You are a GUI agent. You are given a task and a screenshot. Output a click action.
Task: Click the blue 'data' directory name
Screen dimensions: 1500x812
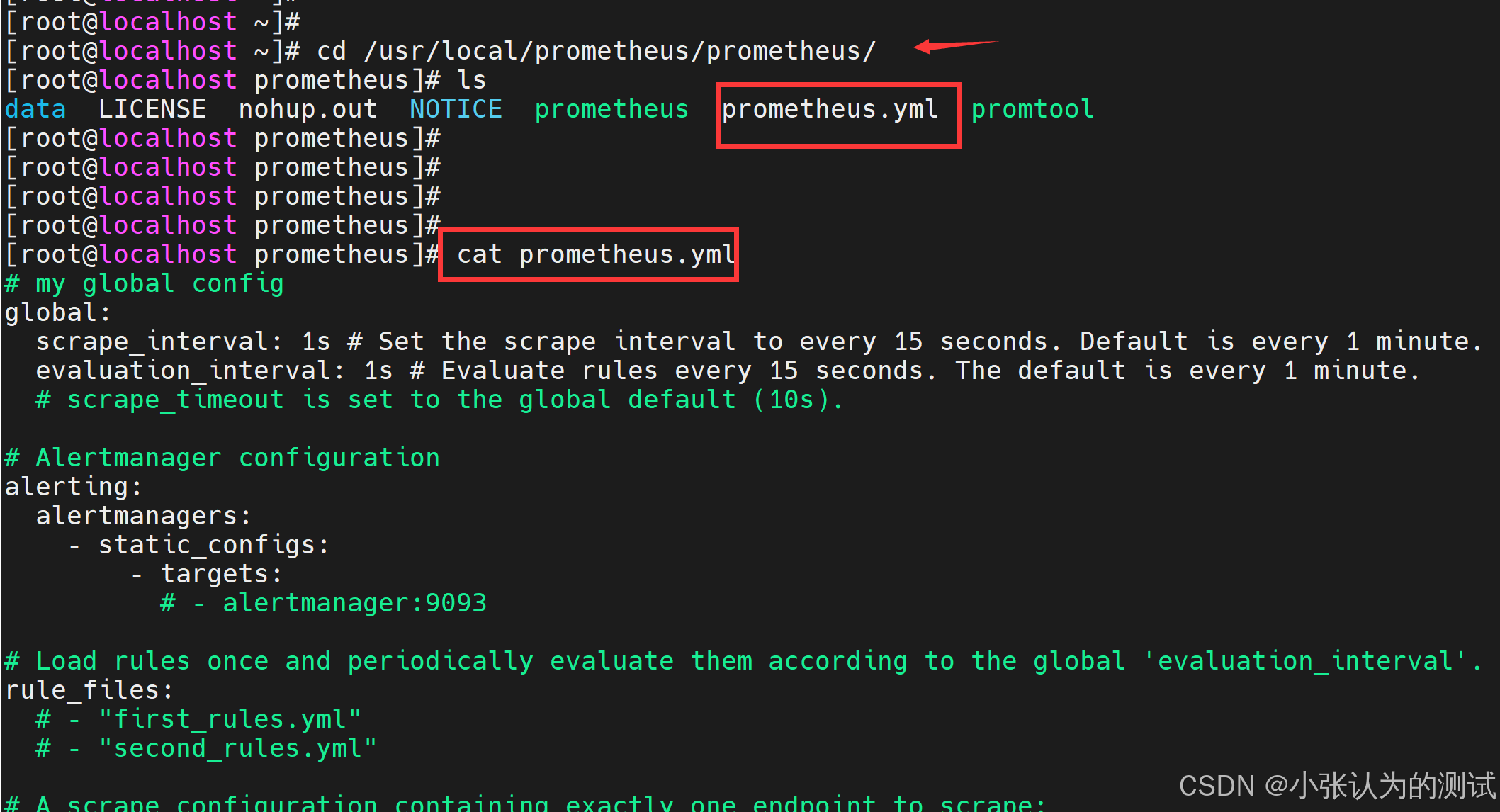click(35, 110)
